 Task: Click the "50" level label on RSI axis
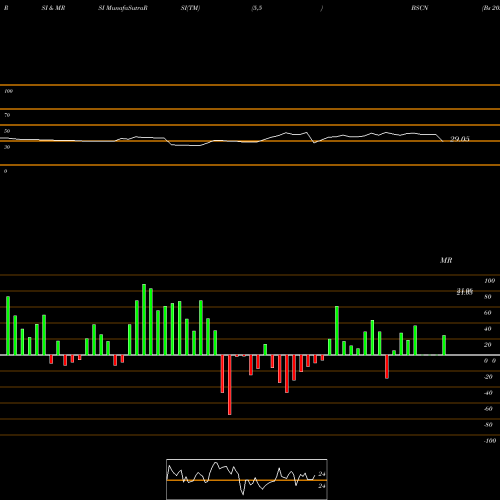7,131
